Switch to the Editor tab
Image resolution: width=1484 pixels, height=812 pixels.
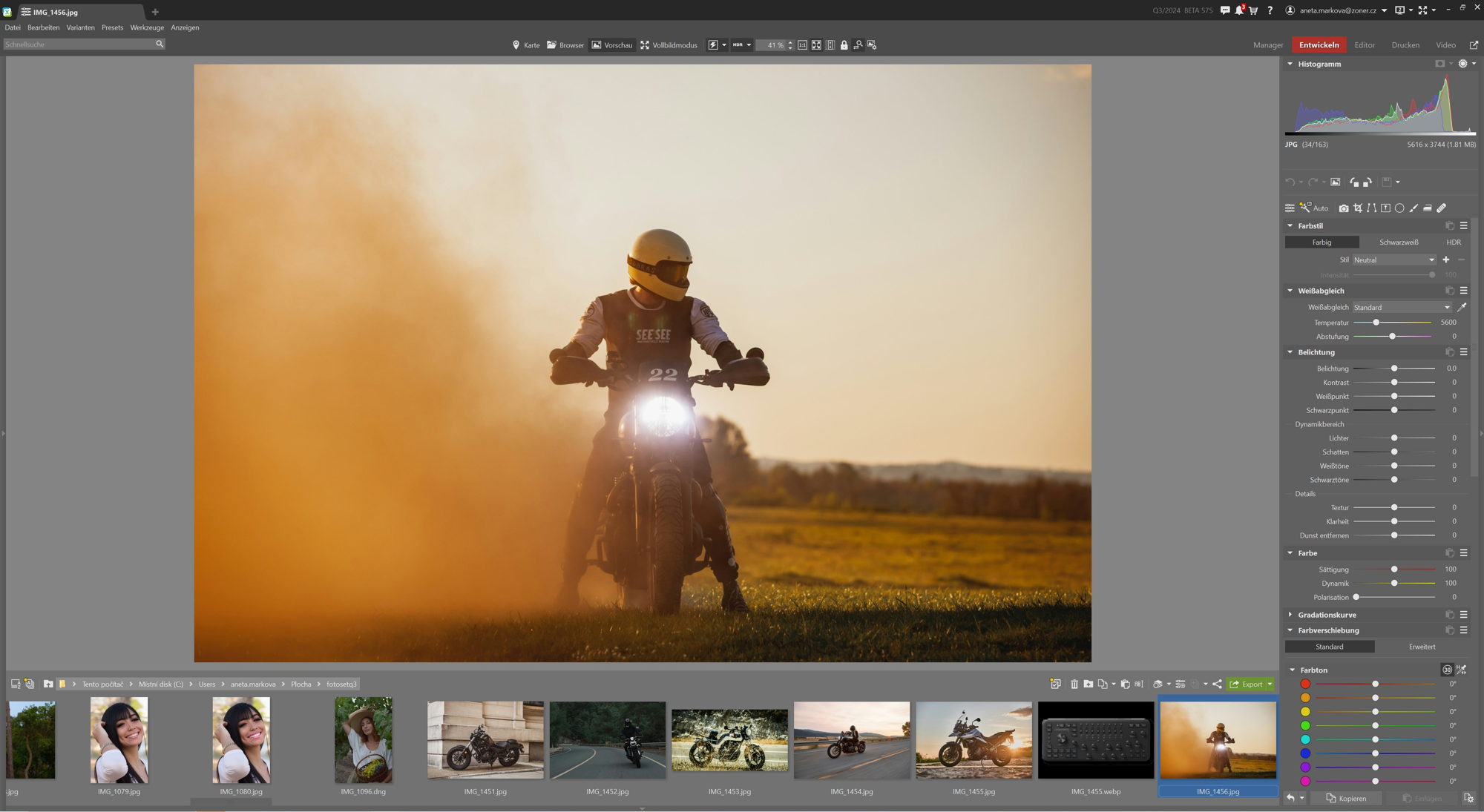click(1364, 45)
